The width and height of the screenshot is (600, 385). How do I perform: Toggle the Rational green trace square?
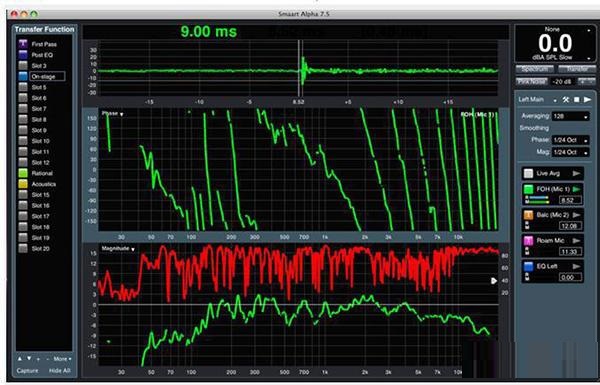(23, 173)
